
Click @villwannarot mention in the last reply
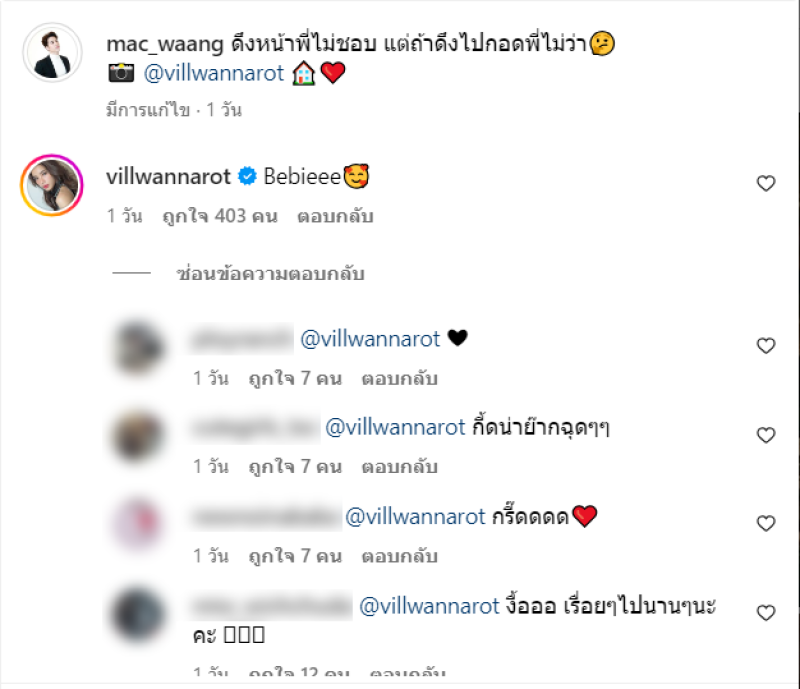(429, 606)
